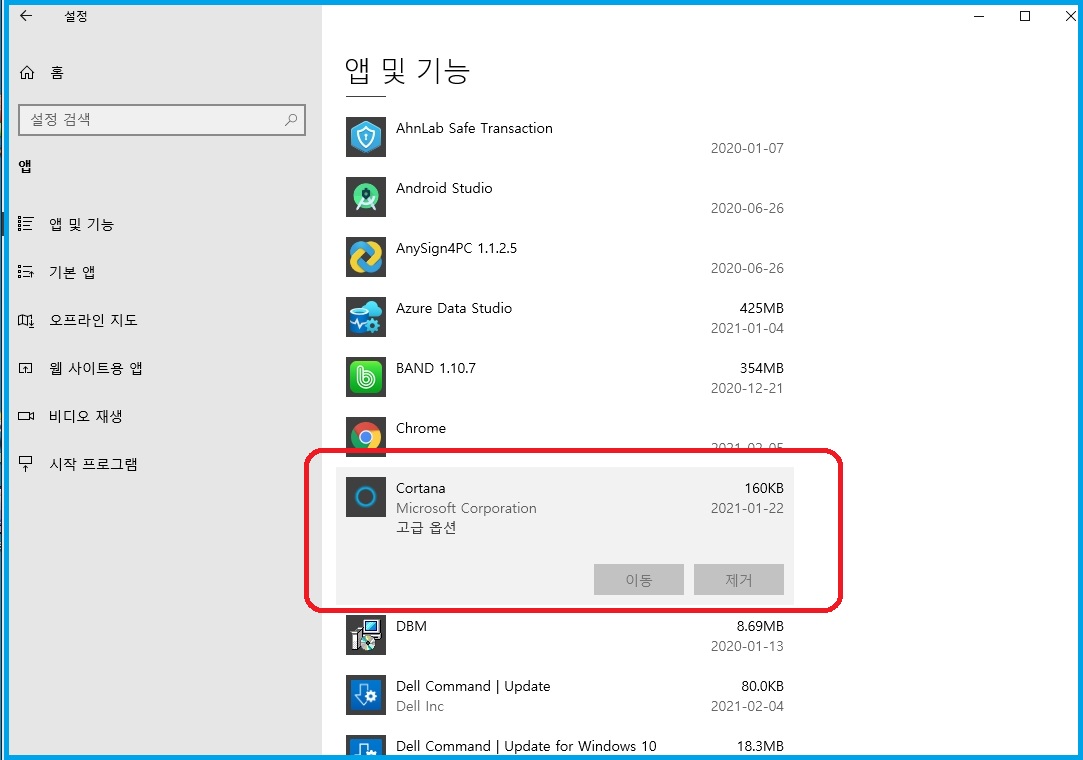Click Azure Data Studio size 425MB

coord(761,308)
